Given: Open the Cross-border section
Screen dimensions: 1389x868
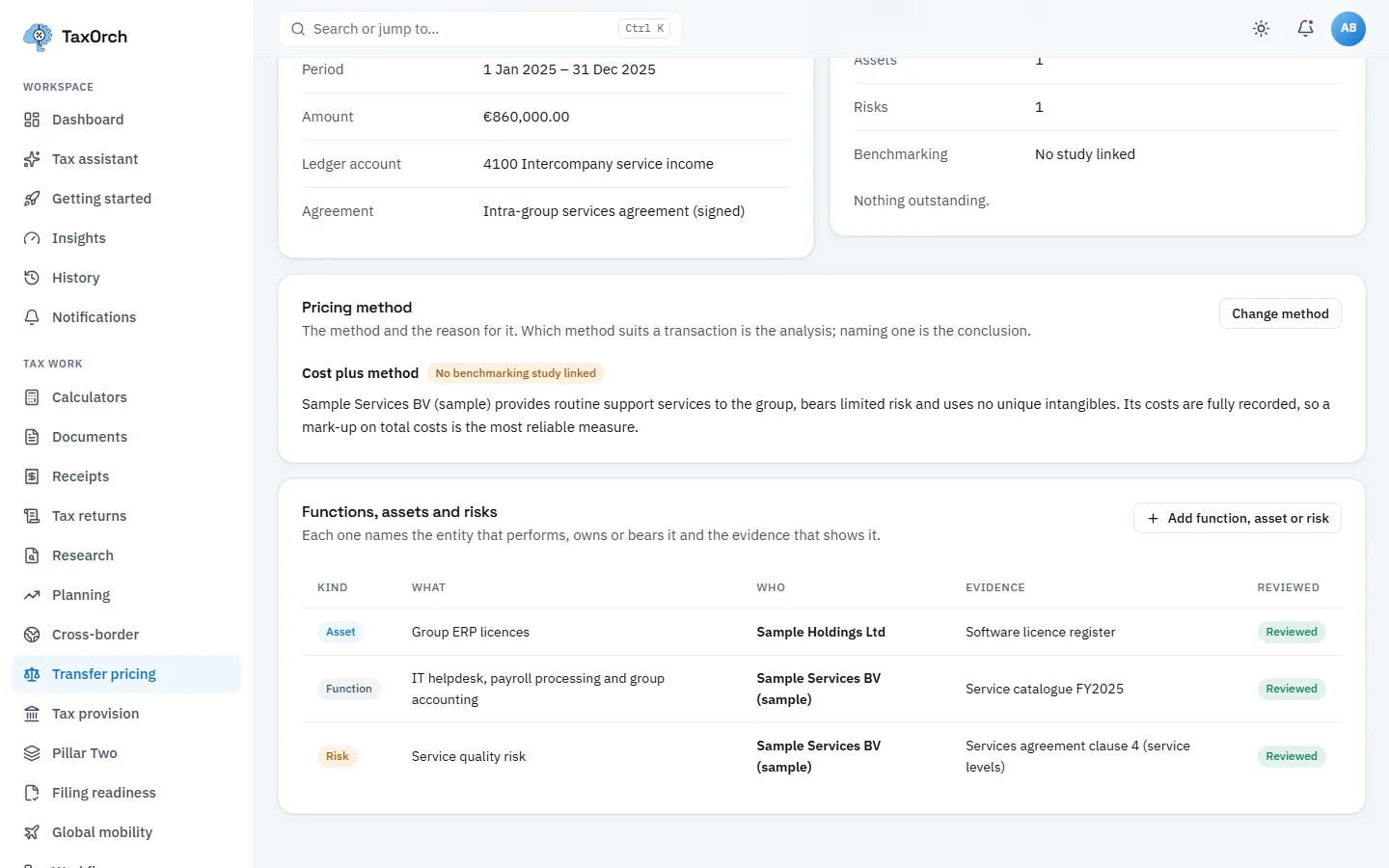Looking at the screenshot, I should 126,635.
